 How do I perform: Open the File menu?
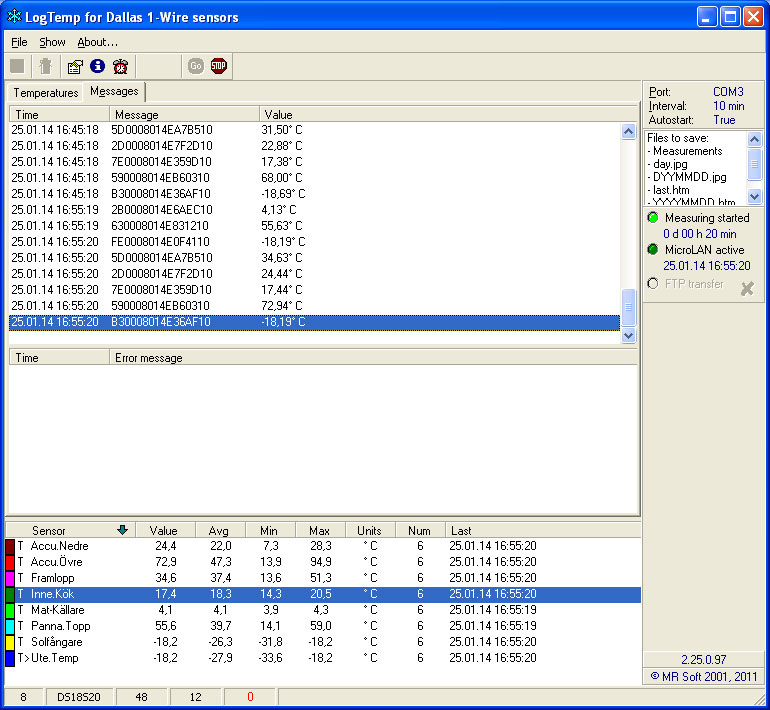(19, 42)
